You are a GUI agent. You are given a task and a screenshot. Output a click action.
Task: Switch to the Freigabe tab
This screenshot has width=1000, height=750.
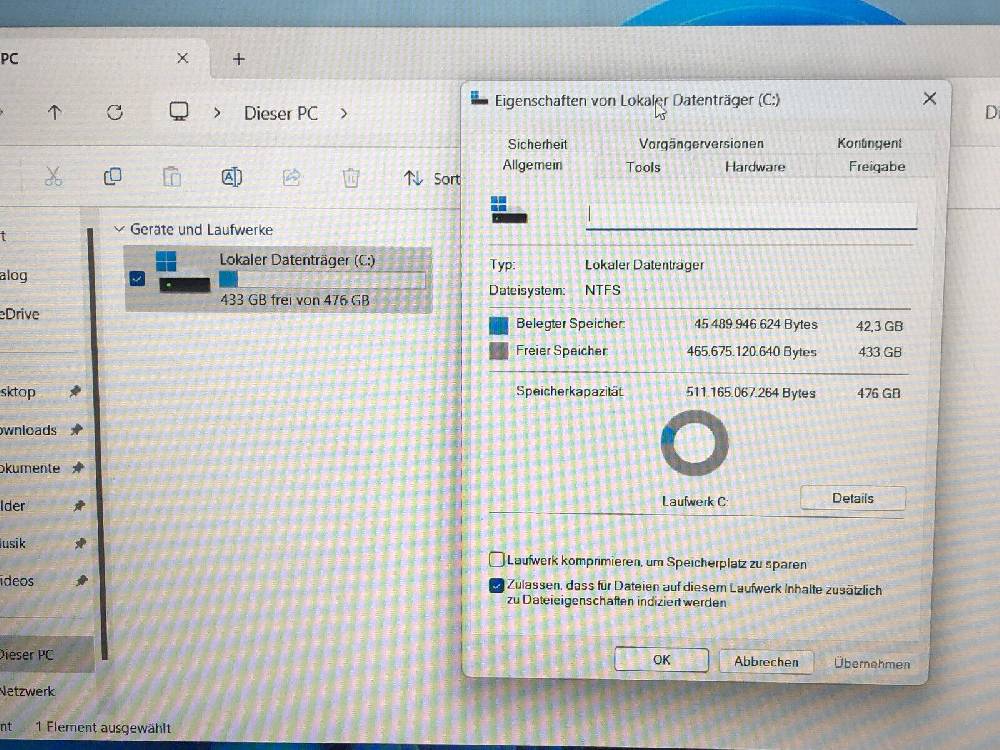pos(877,166)
